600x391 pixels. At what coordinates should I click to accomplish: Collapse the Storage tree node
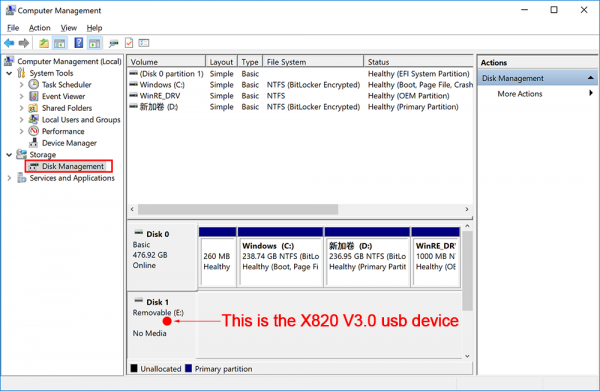click(9, 155)
